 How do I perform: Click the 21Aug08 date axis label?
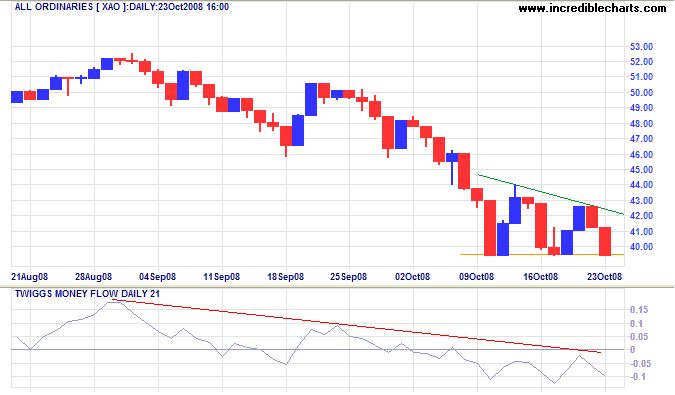(29, 277)
